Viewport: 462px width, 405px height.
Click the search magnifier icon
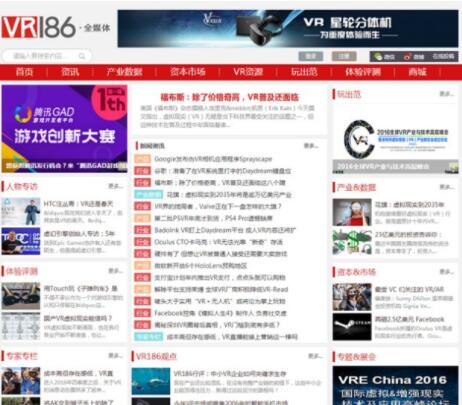coord(82,56)
